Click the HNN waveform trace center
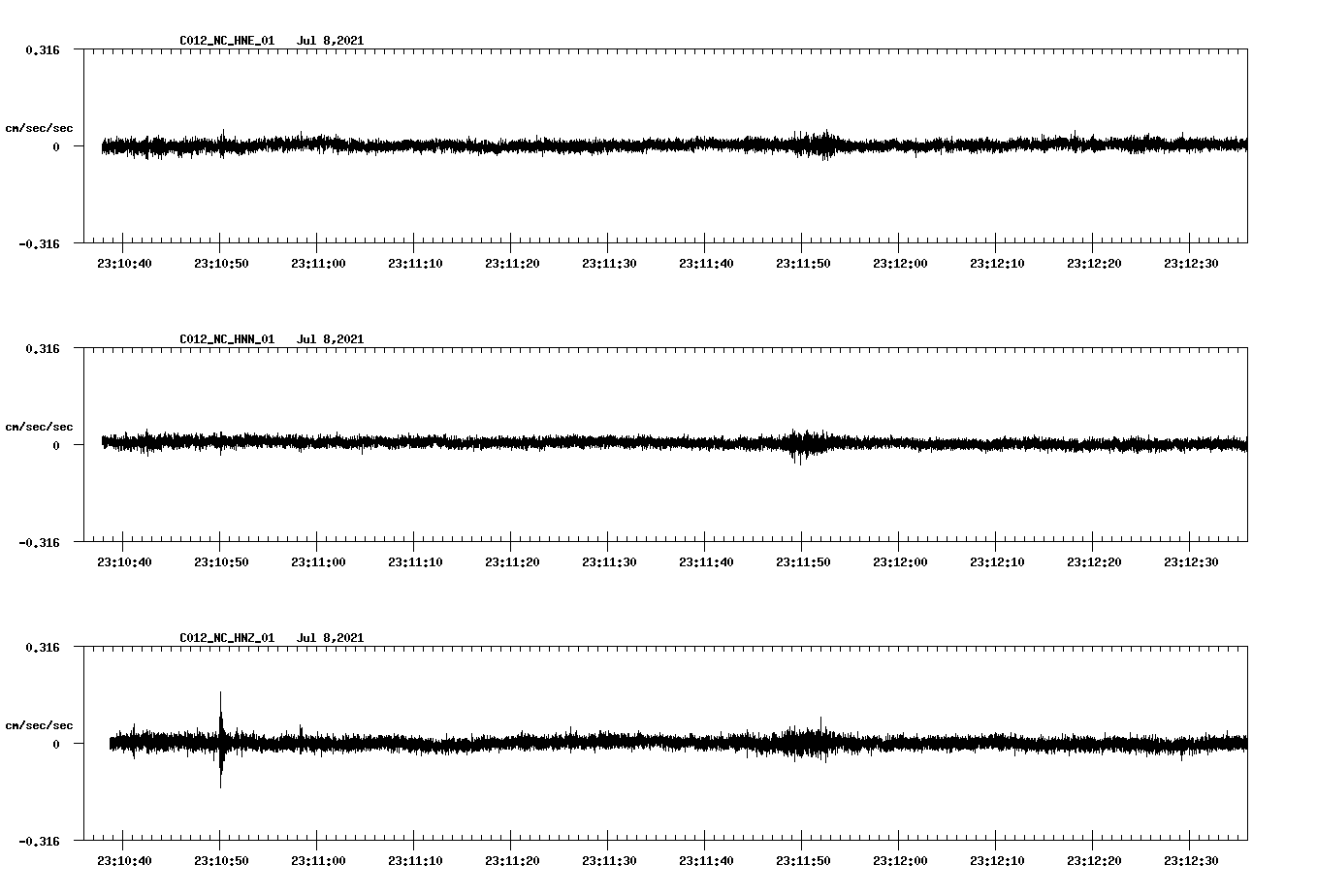 pyautogui.click(x=669, y=444)
